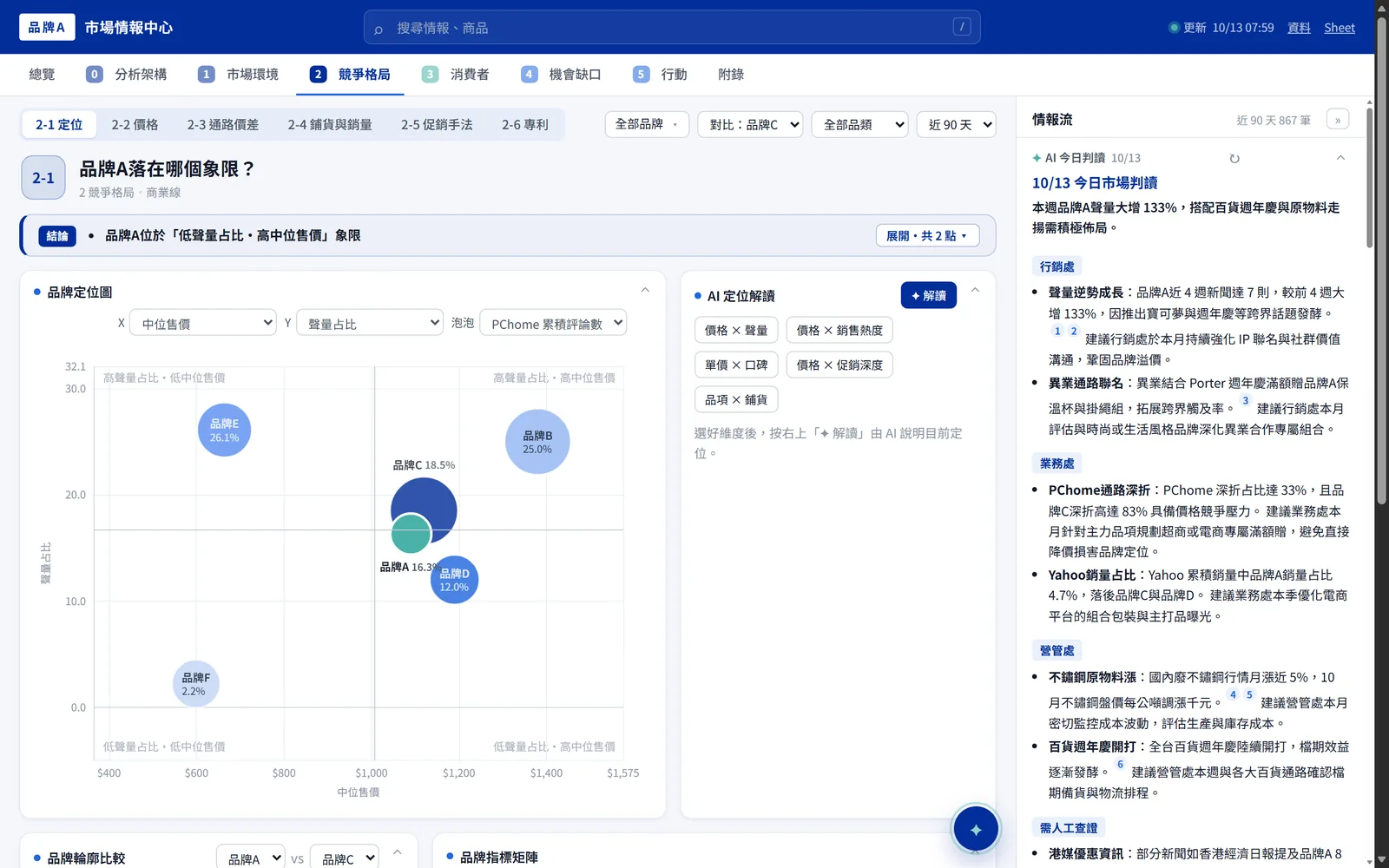1389x868 pixels.
Task: Open the Sheet link in header
Action: coord(1340,28)
